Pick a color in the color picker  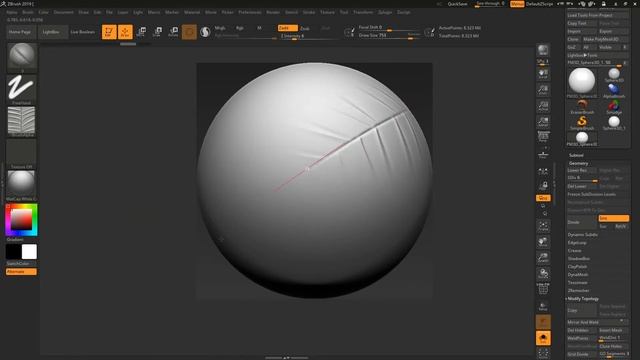22,220
